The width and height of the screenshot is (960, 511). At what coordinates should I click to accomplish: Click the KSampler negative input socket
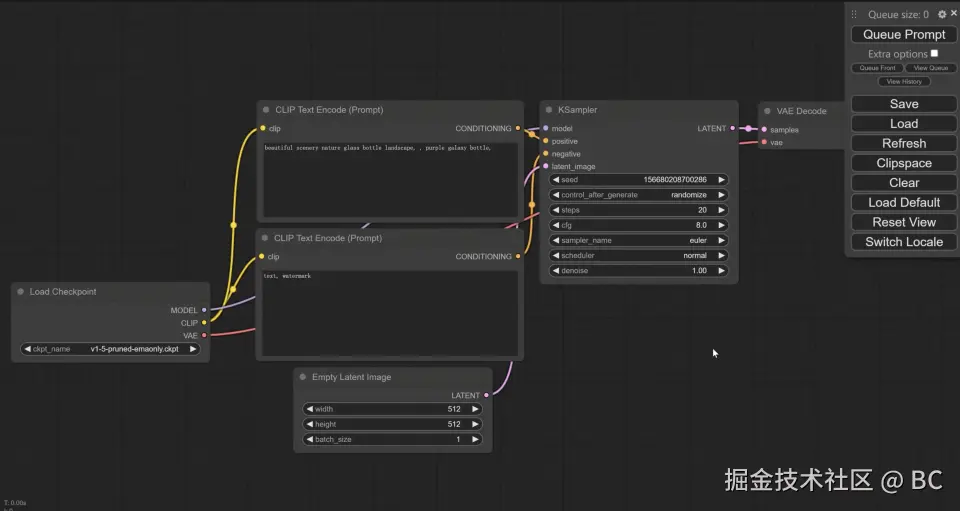[x=546, y=154]
